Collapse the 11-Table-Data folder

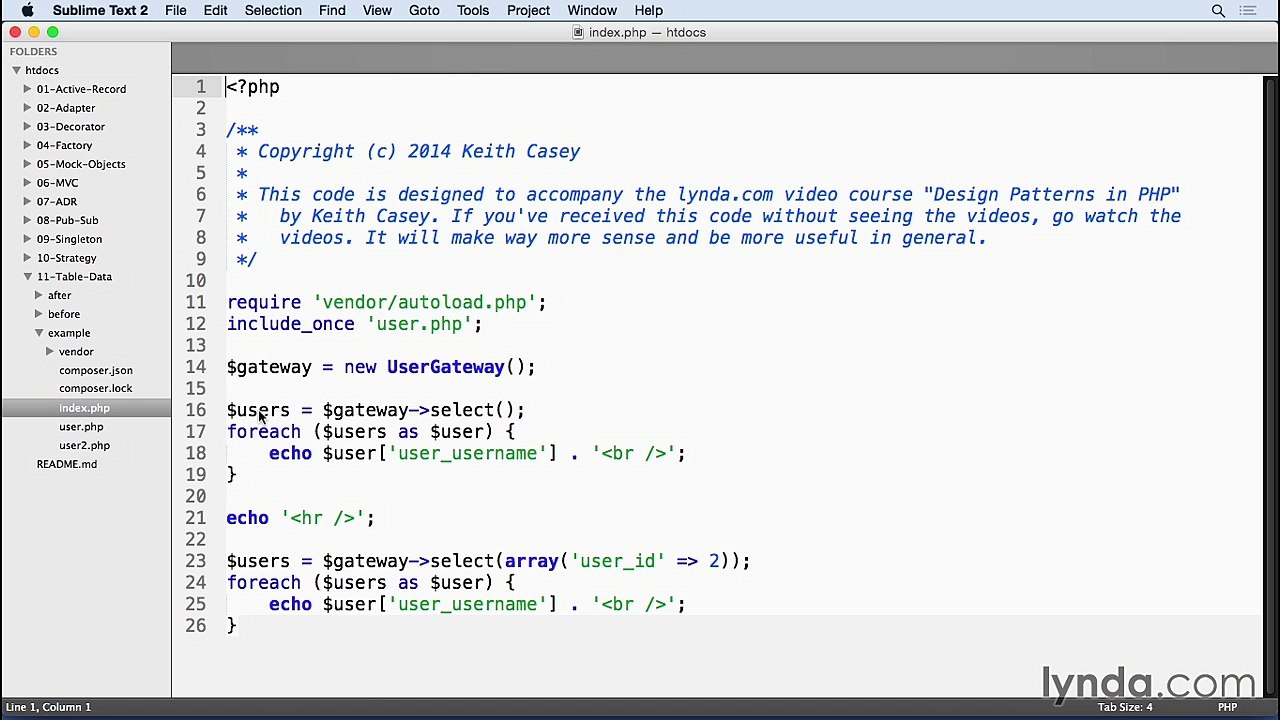[28, 277]
